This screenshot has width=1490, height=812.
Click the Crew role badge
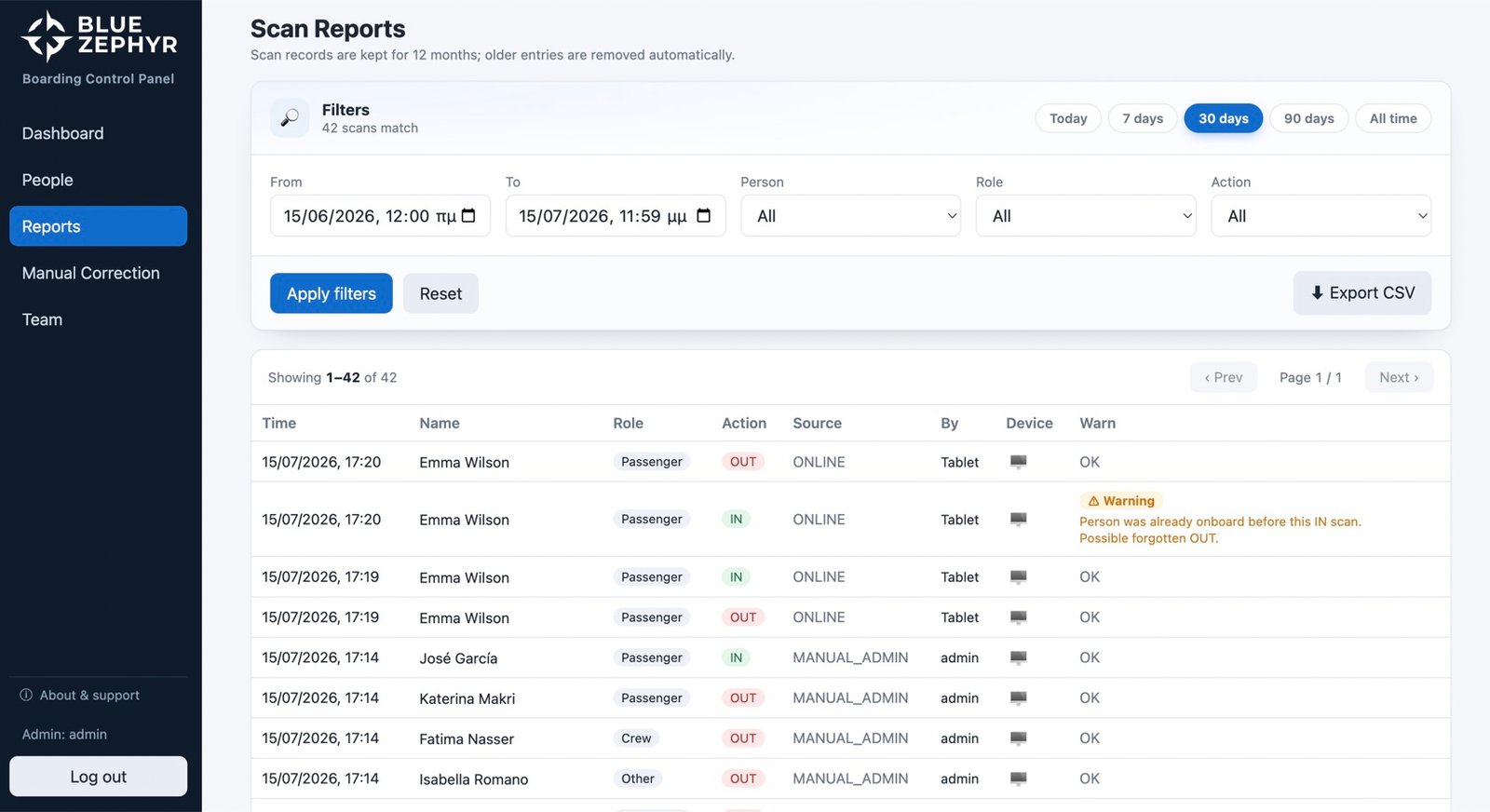coord(636,738)
